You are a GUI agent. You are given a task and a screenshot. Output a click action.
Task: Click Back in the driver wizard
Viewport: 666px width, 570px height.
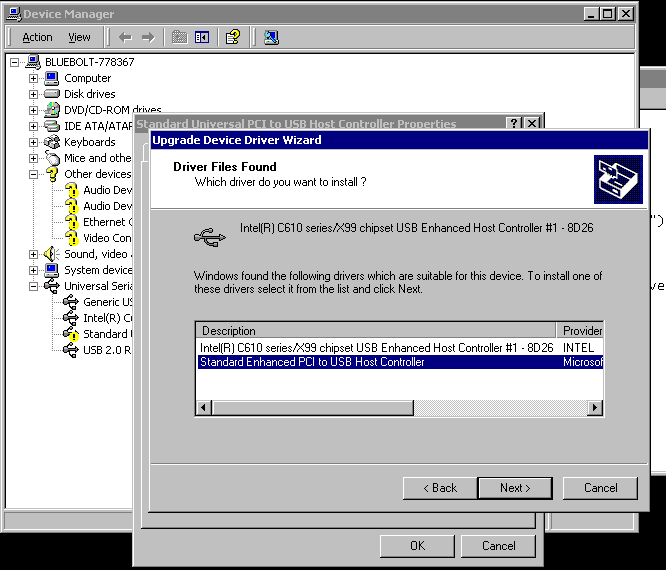(440, 488)
